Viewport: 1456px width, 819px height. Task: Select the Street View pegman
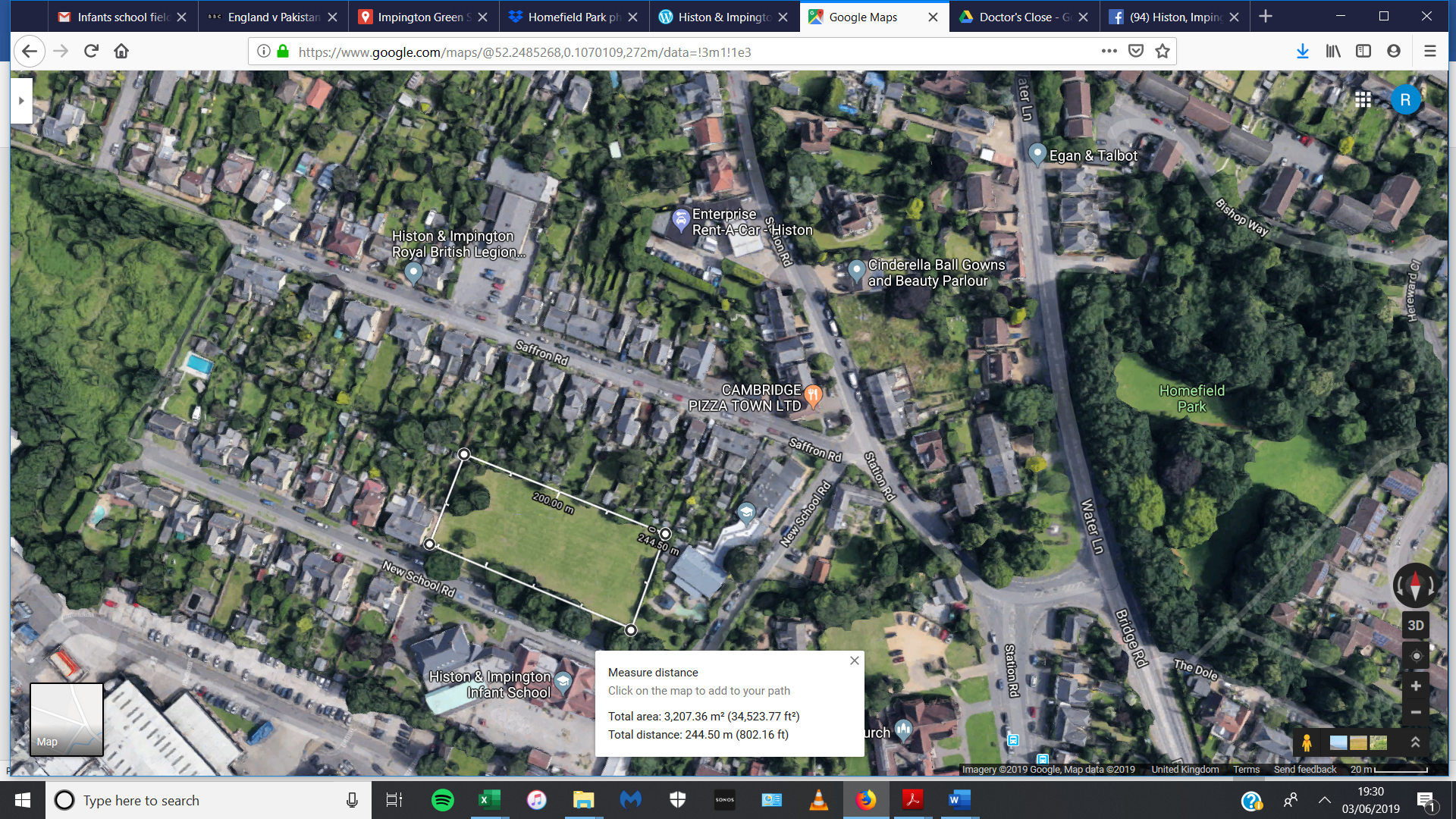click(x=1307, y=742)
